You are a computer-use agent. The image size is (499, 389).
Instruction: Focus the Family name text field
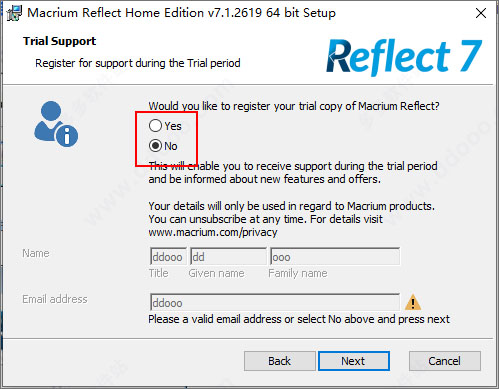click(335, 256)
